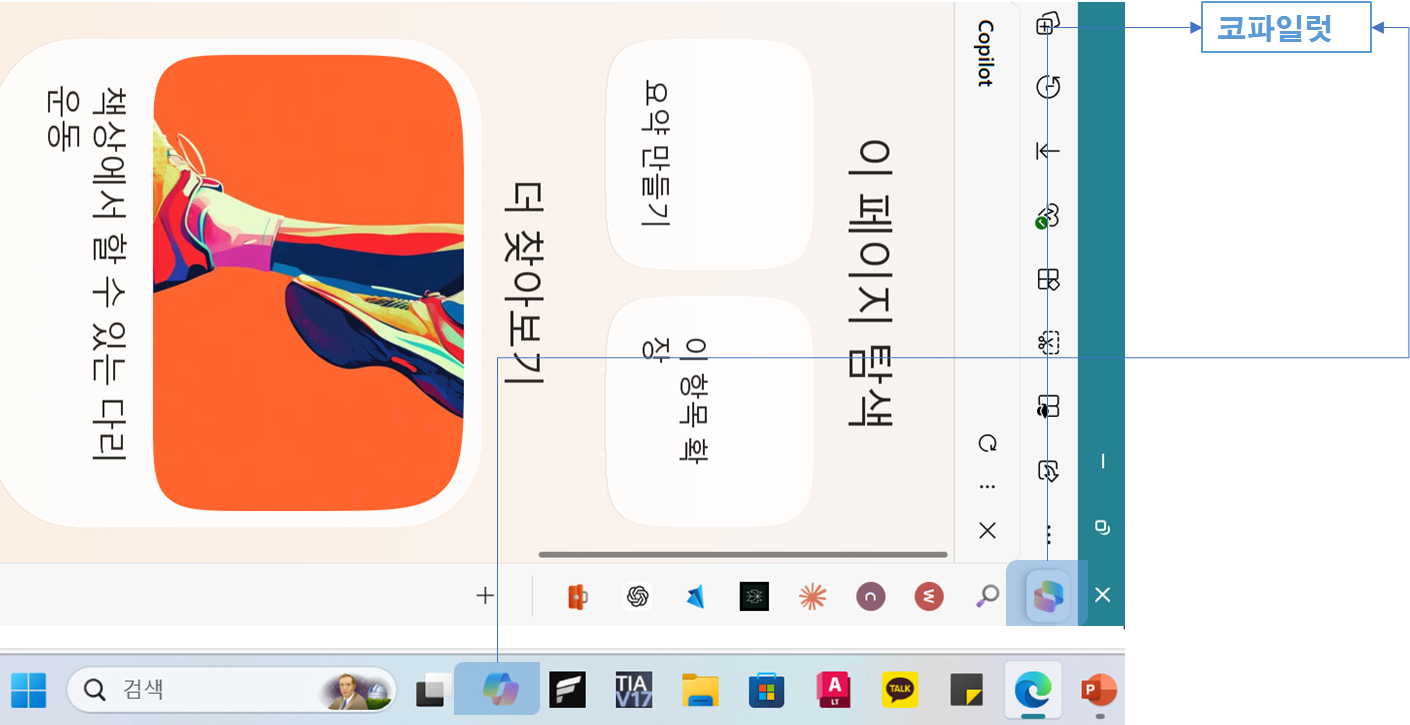The width and height of the screenshot is (1410, 725).
Task: Open Edge history icon
Action: (x=1048, y=87)
